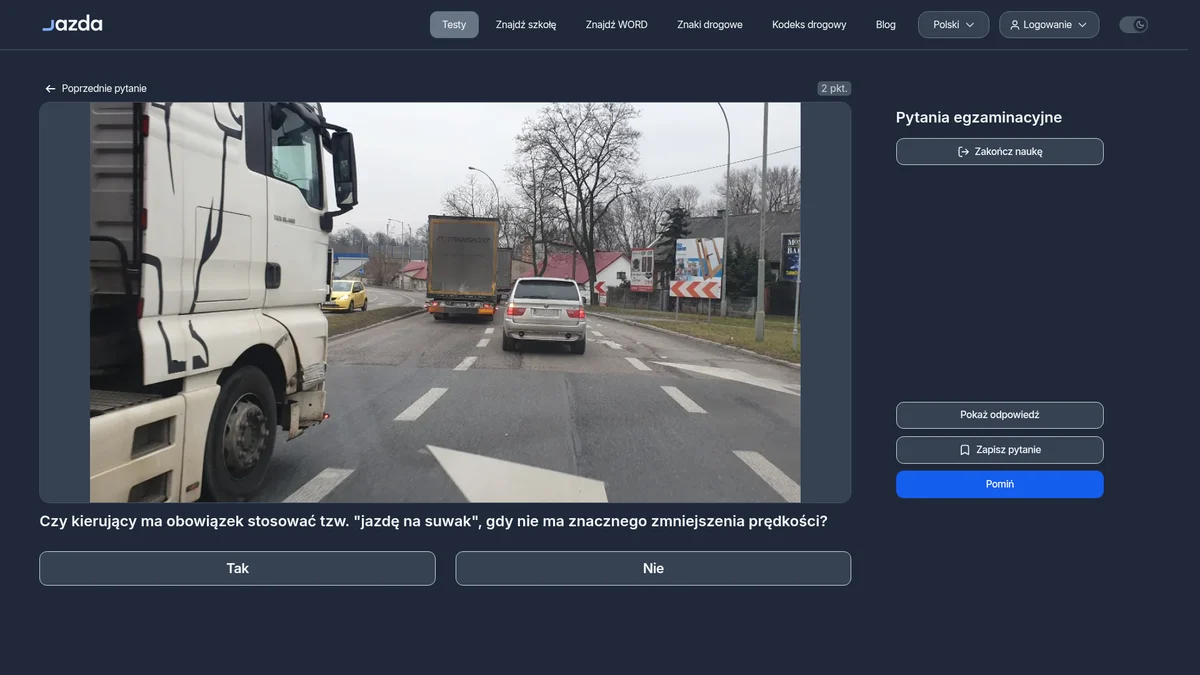
Task: Expand the Logowanie dropdown
Action: 1049,25
